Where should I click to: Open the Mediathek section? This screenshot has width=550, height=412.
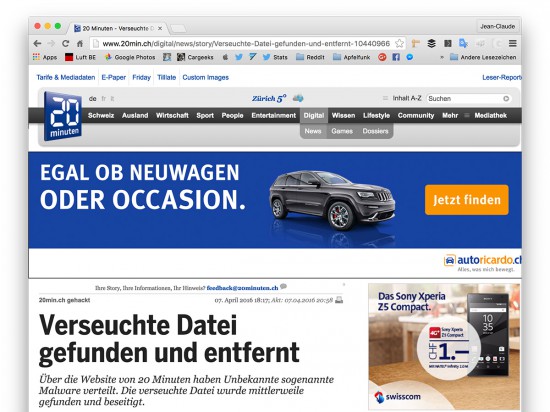coord(490,115)
